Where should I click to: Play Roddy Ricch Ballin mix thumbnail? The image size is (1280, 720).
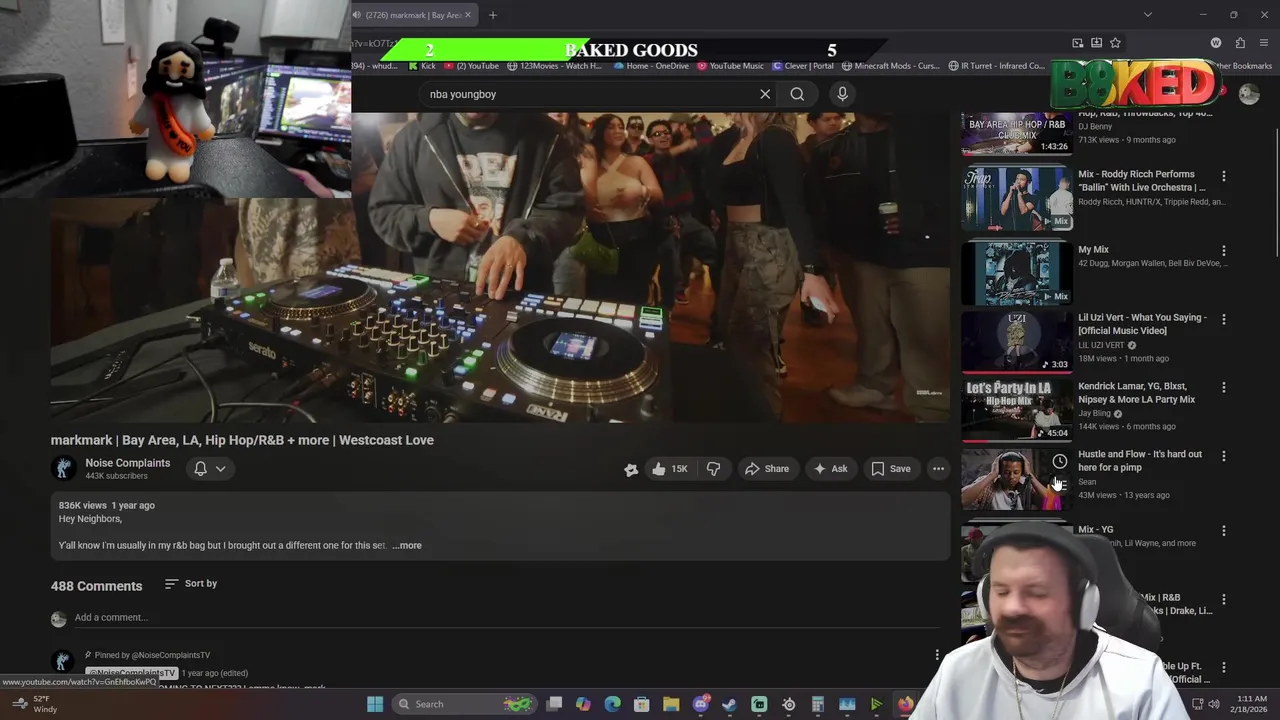coord(1016,199)
